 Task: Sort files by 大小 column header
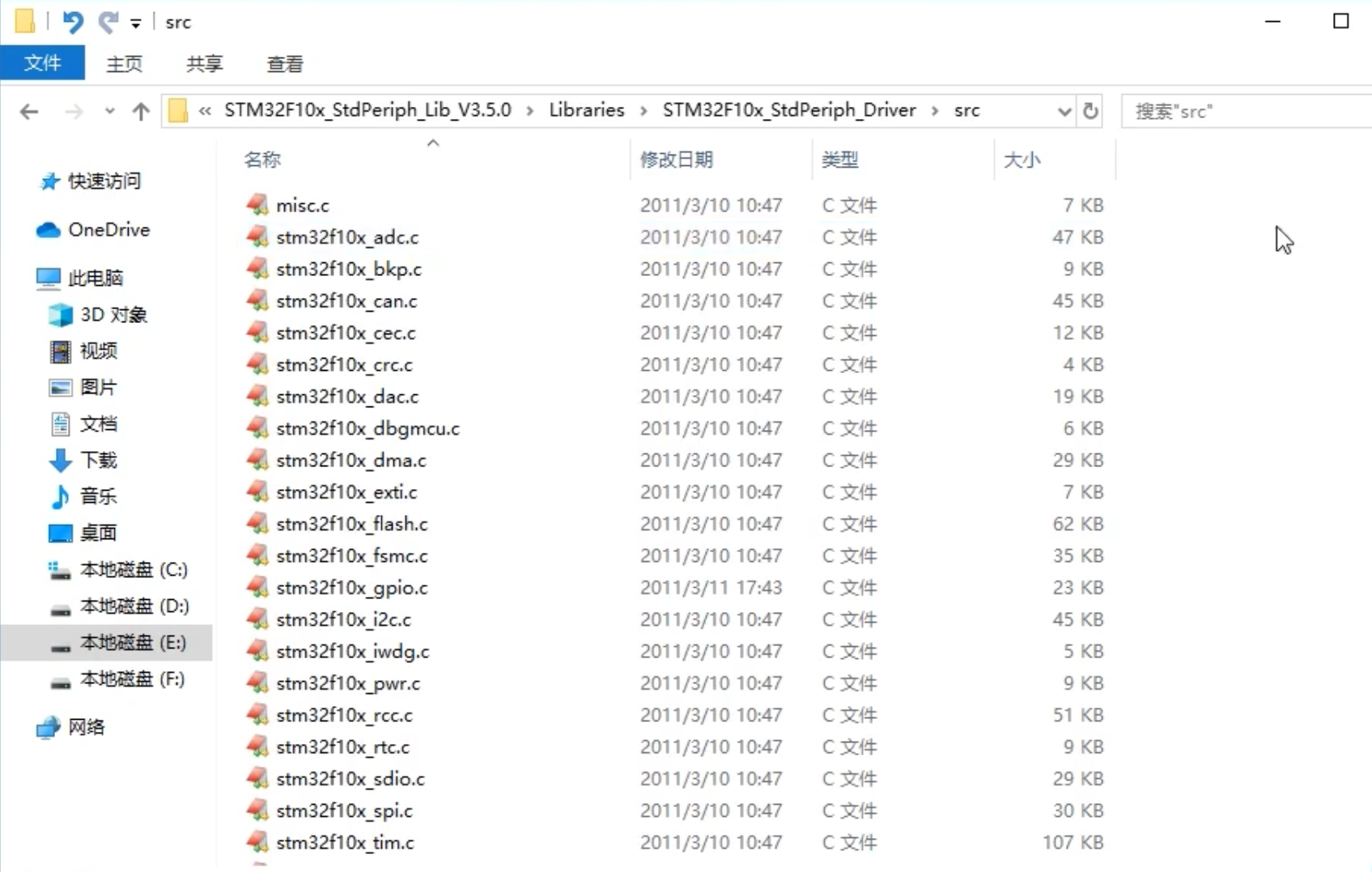pos(1022,160)
